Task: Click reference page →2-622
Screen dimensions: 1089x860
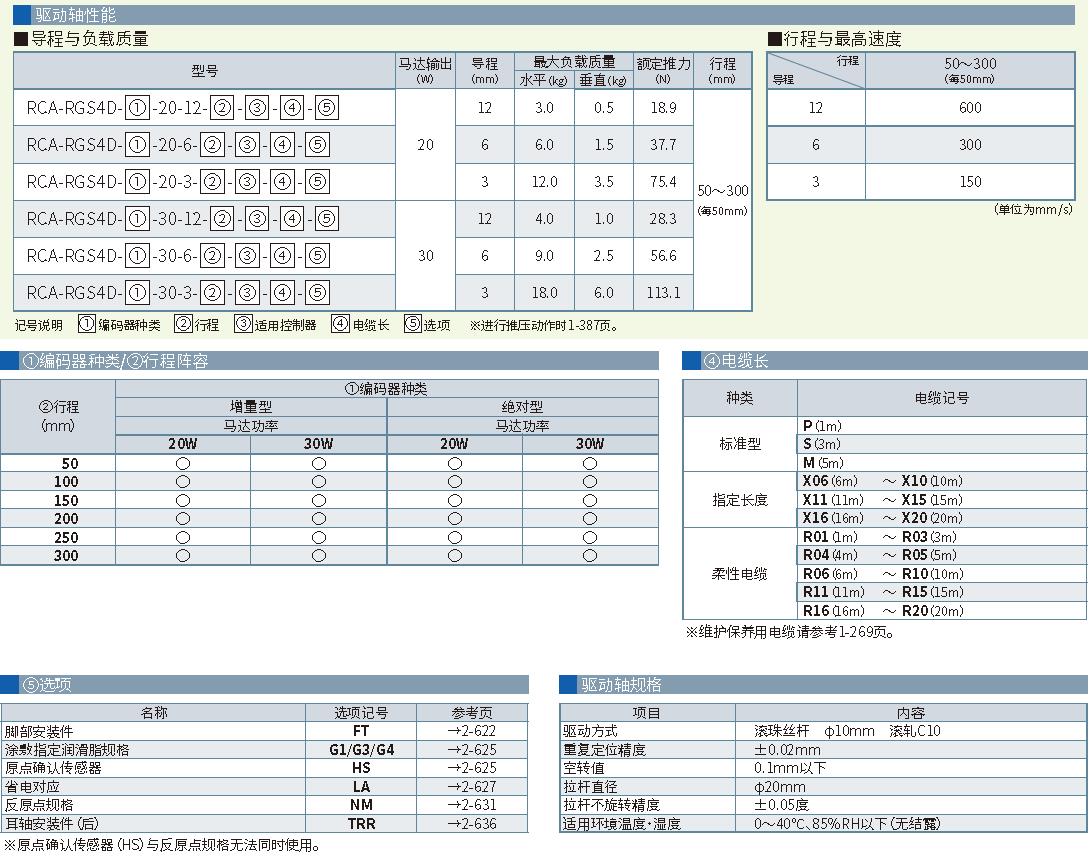Action: (x=472, y=731)
